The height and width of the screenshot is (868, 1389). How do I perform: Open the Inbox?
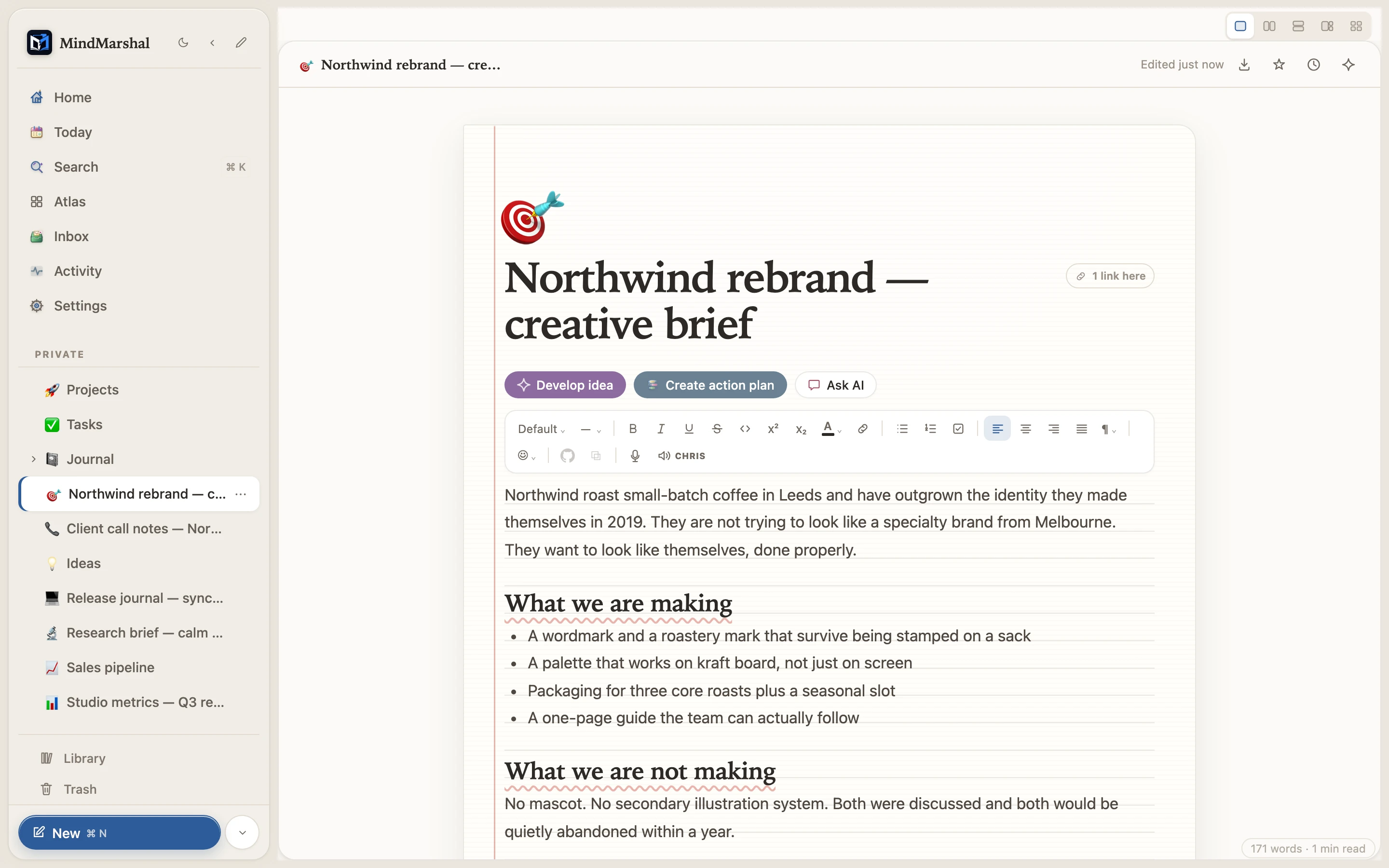tap(139, 236)
